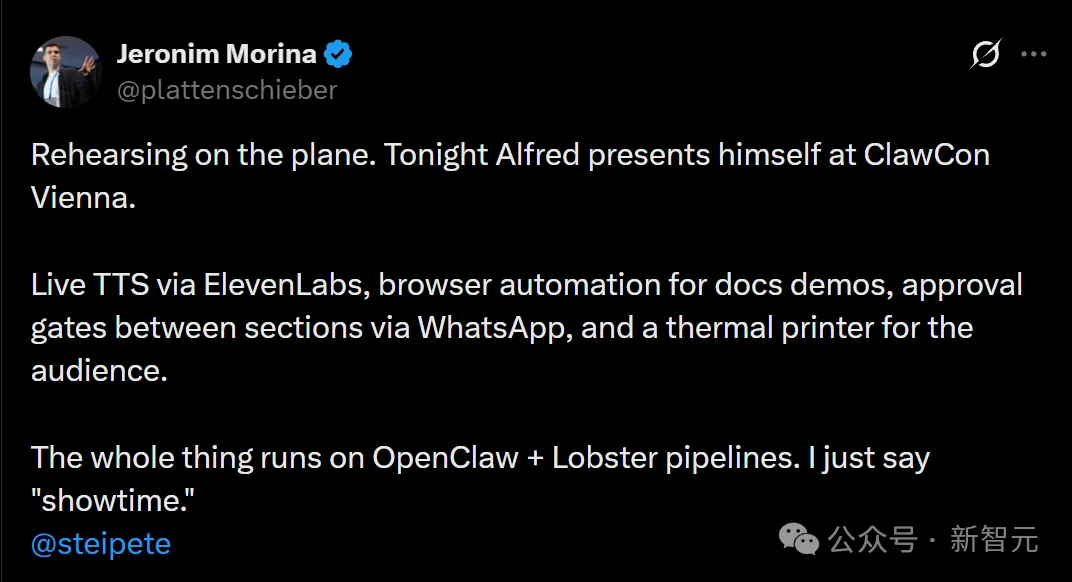This screenshot has width=1072, height=582.
Task: Open the three-dot more options menu
Action: tap(1033, 55)
